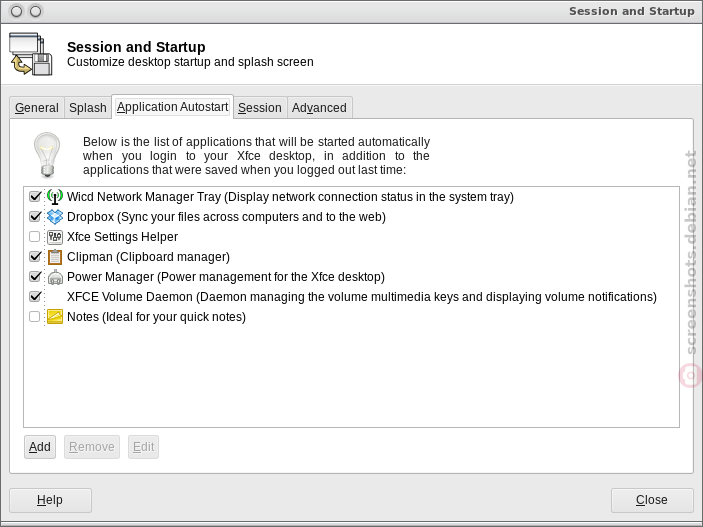Open the Advanced tab

pyautogui.click(x=319, y=108)
